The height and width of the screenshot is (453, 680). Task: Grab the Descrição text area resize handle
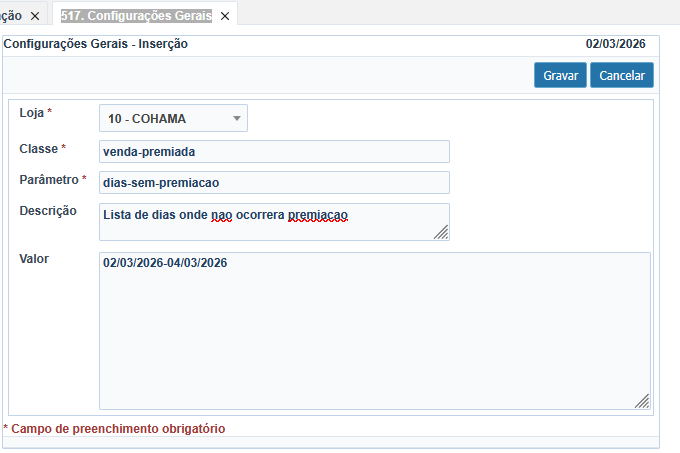pyautogui.click(x=441, y=232)
